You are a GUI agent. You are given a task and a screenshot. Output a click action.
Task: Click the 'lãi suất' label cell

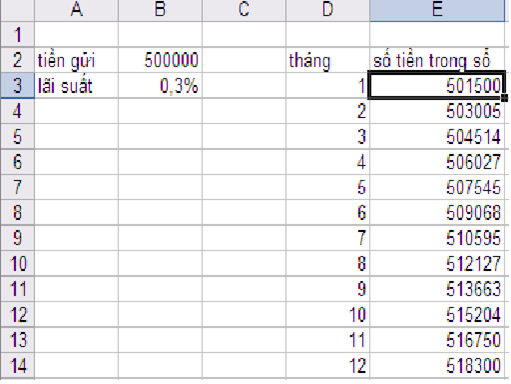(x=76, y=86)
